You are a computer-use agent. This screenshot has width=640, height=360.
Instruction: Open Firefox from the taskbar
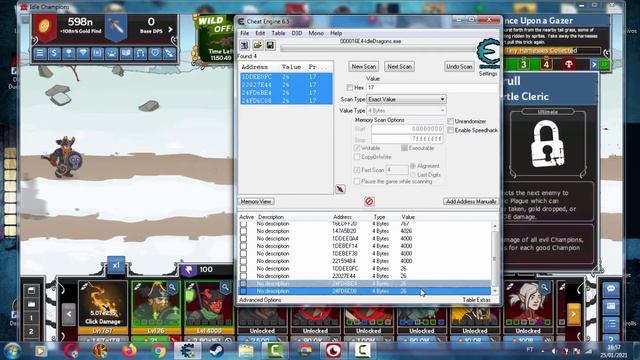[129, 351]
